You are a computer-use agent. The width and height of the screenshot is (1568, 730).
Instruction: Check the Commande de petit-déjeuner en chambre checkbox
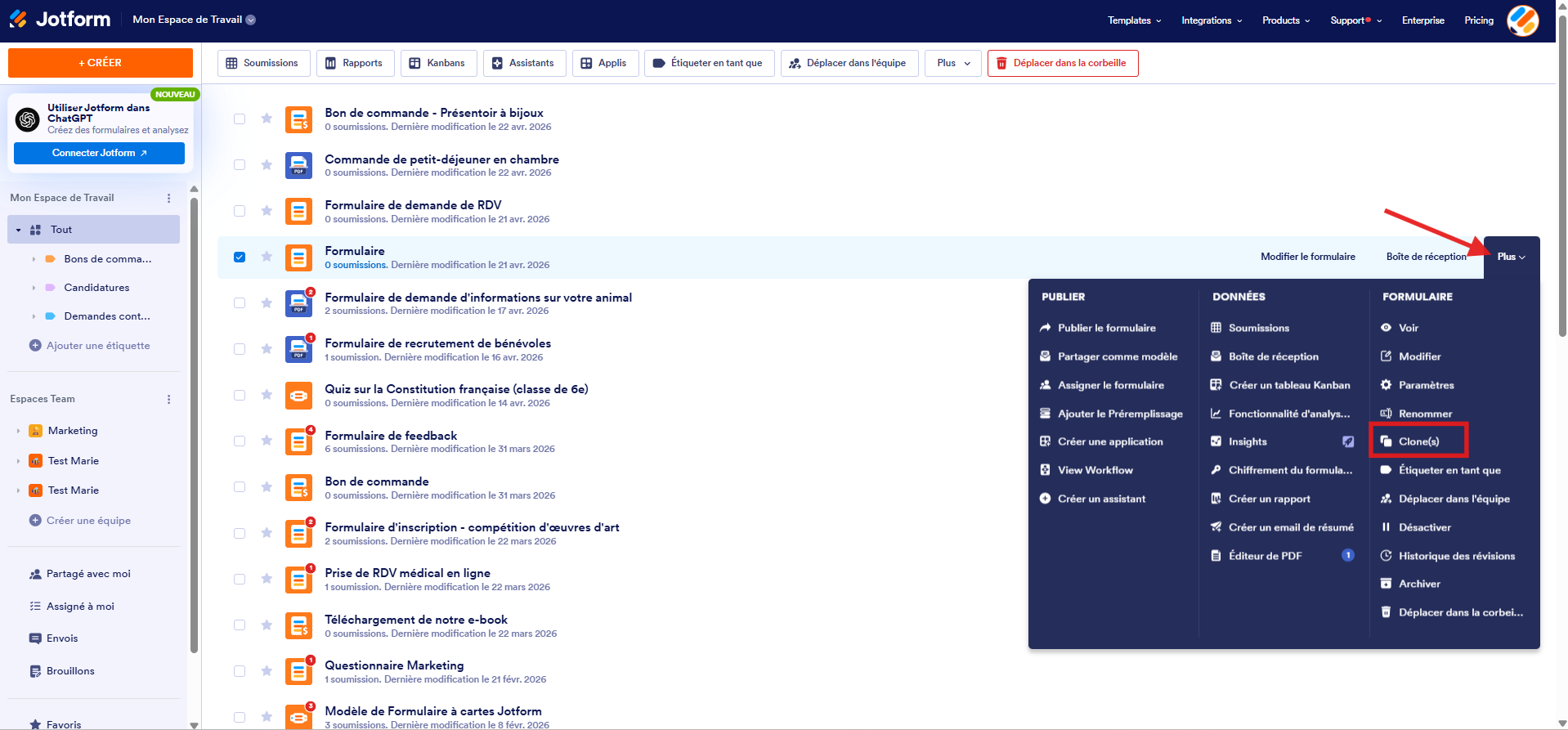[240, 165]
